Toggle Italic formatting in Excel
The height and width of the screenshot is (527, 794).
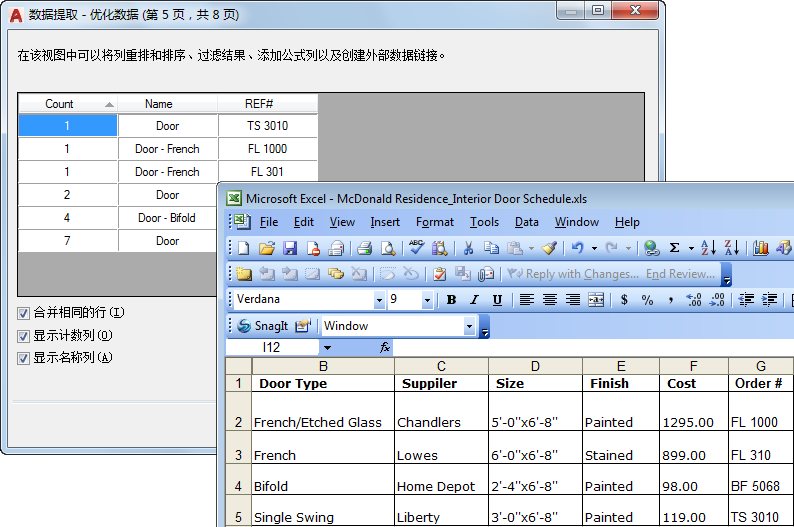[x=474, y=300]
